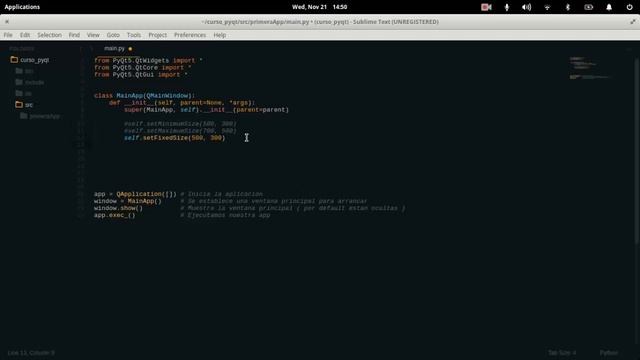The width and height of the screenshot is (640, 360).
Task: Open the File menu
Action: pyautogui.click(x=8, y=35)
